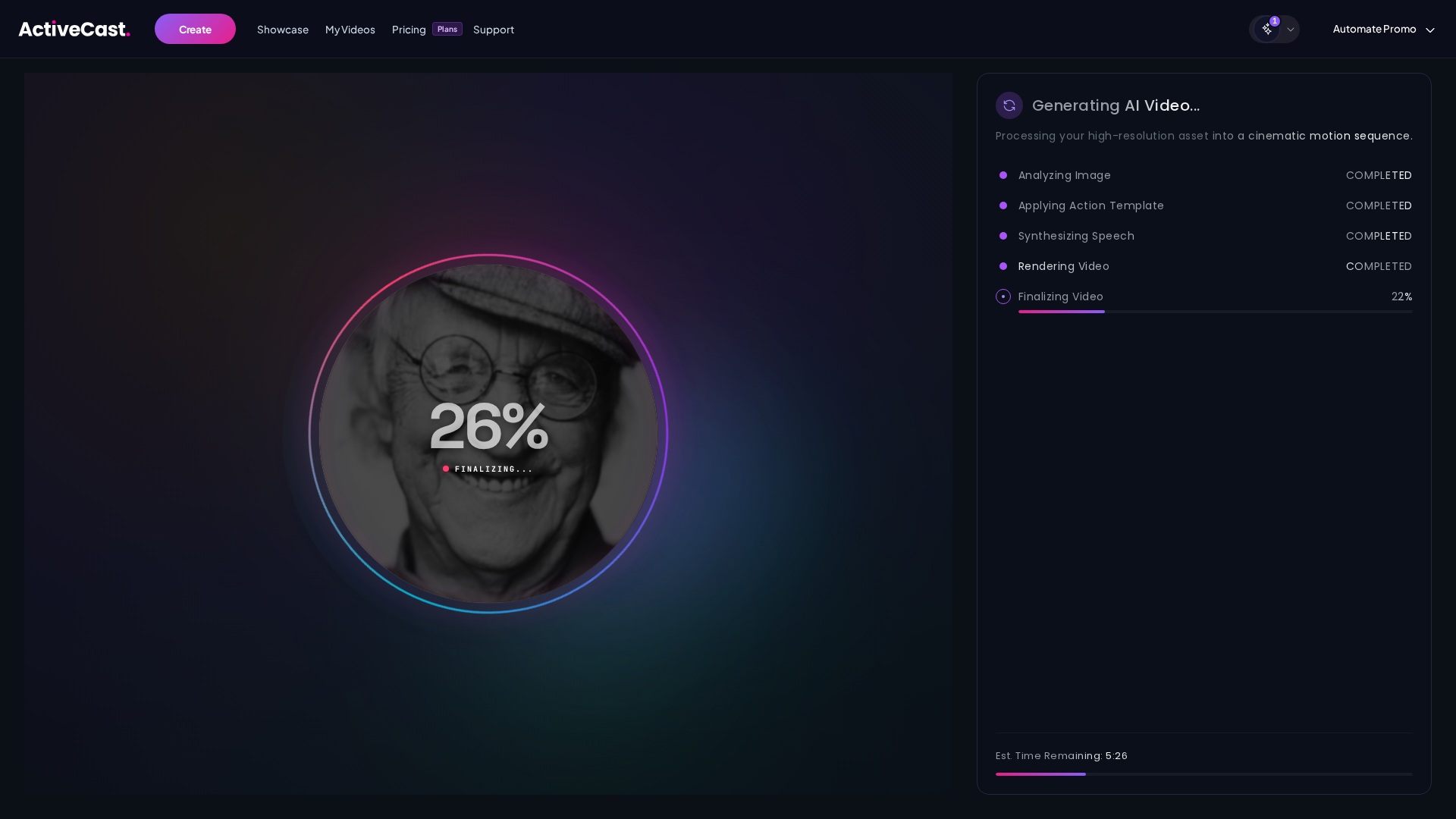
Task: Open the Support page
Action: click(494, 30)
